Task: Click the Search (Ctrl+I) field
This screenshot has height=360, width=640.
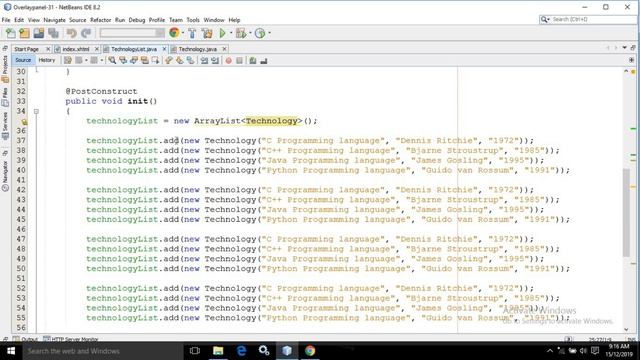Action: point(588,19)
